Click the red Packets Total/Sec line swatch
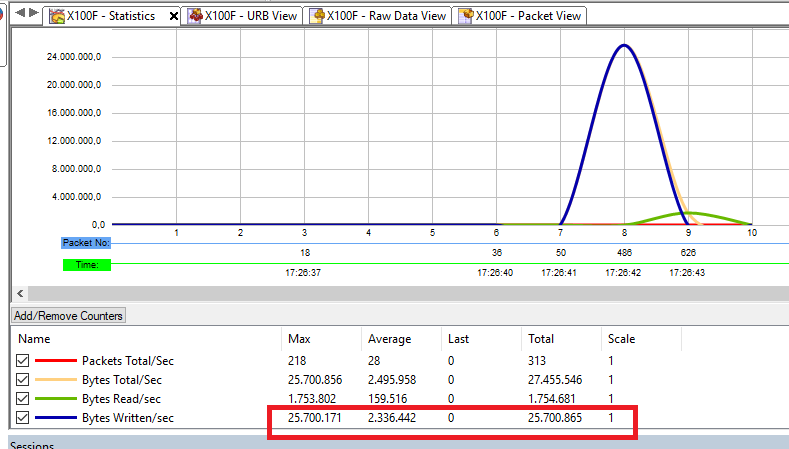This screenshot has width=789, height=449. coord(54,360)
